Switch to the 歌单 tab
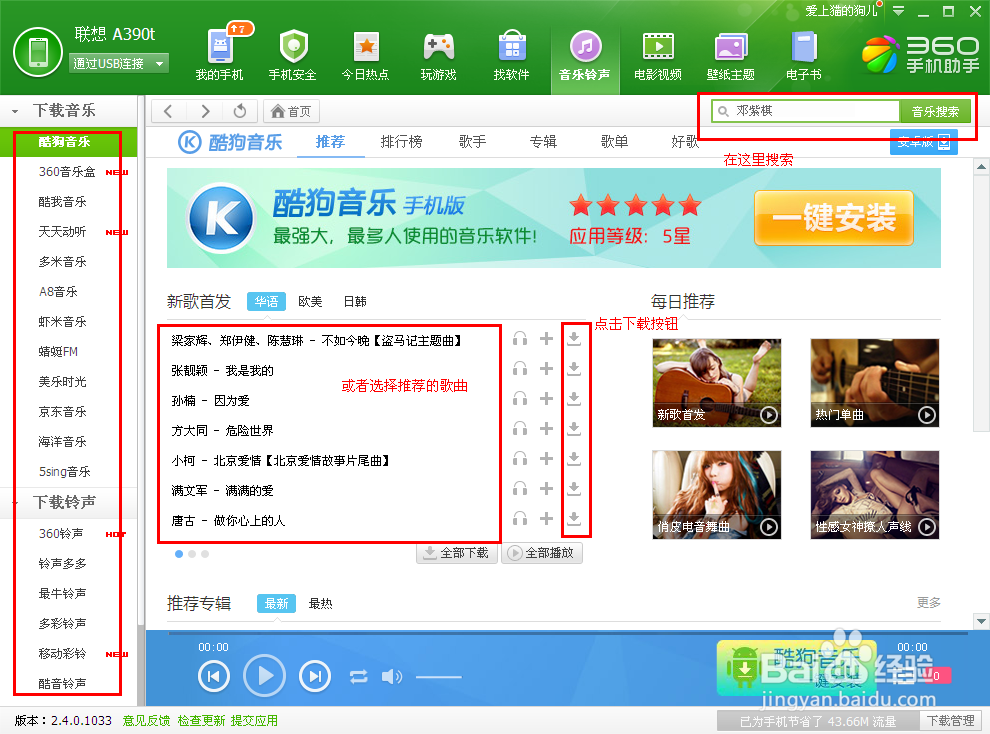This screenshot has width=990, height=734. (614, 142)
